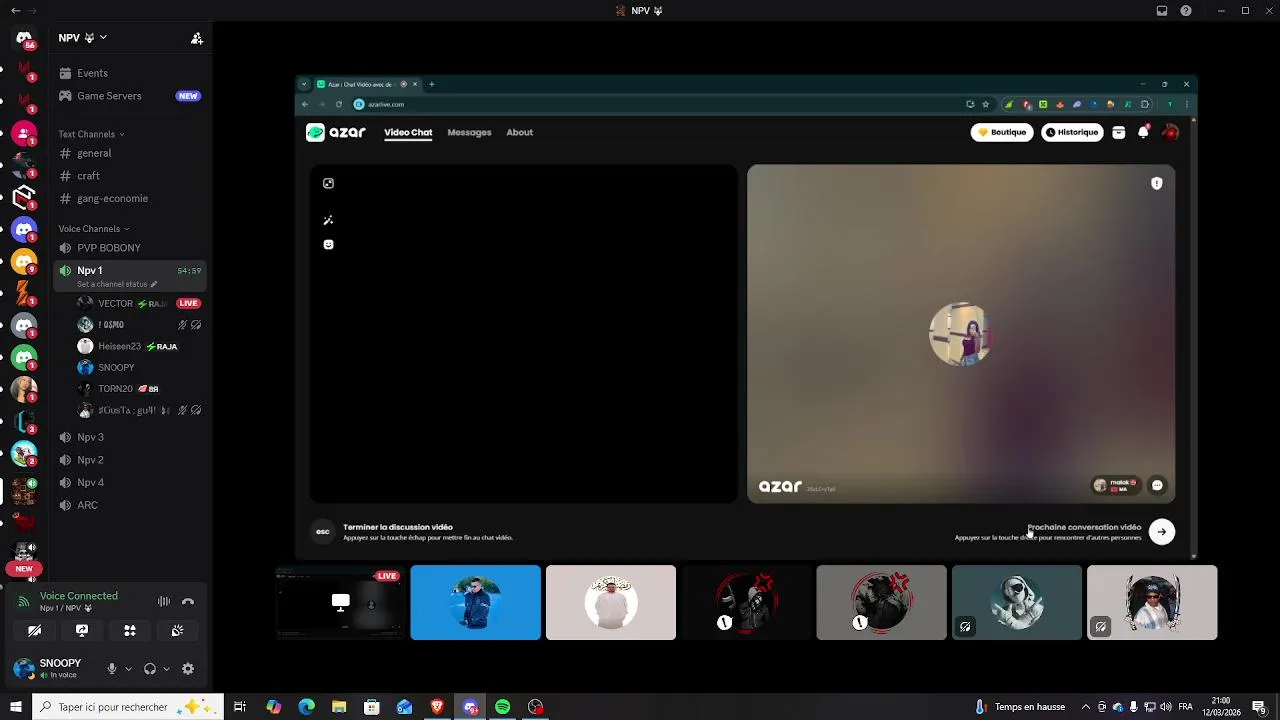Screen dimensions: 1280x720
Task: Mute the microphone for SNOOPY
Action: 112,669
